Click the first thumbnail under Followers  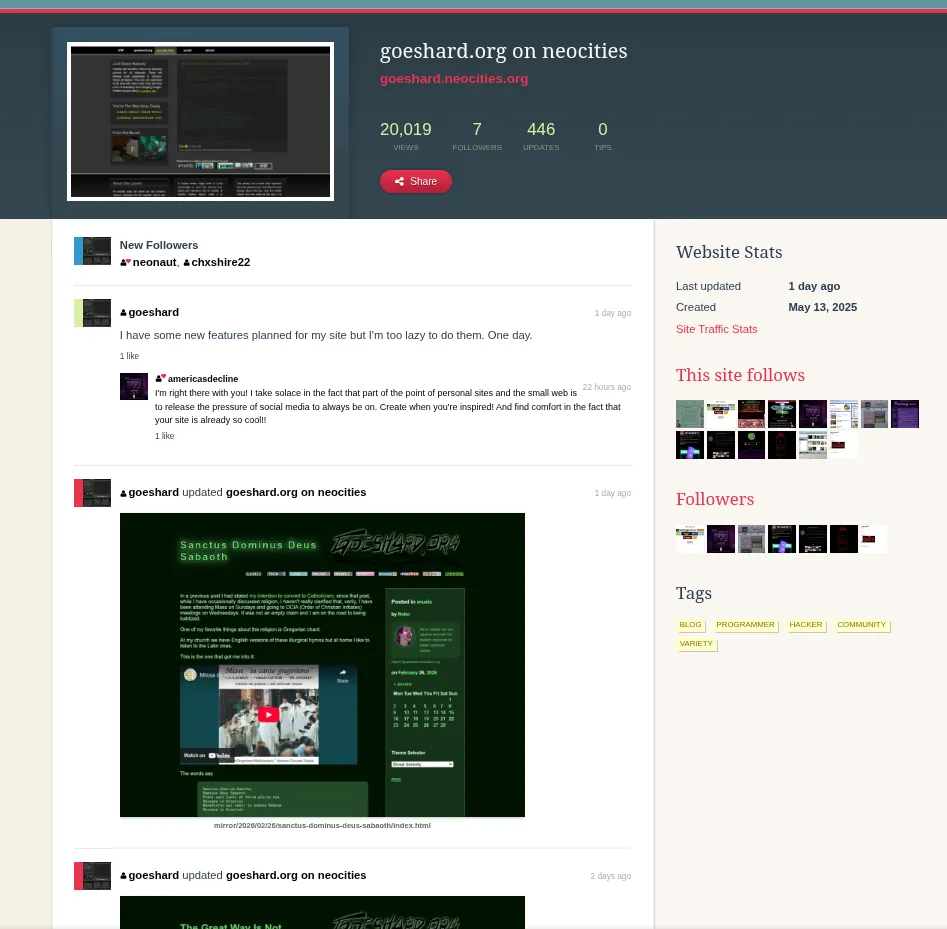point(690,539)
